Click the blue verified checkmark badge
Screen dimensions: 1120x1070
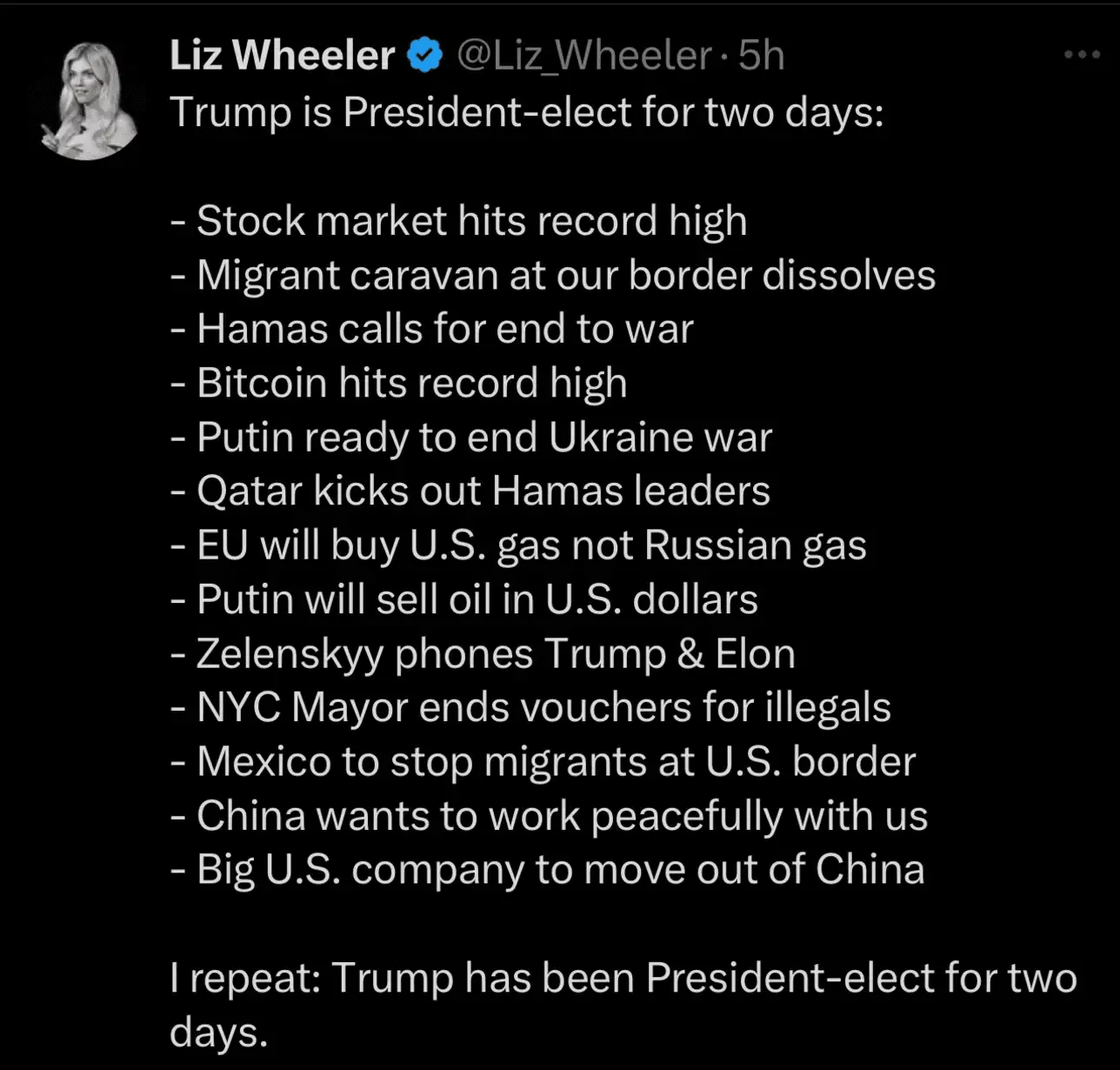click(x=425, y=56)
